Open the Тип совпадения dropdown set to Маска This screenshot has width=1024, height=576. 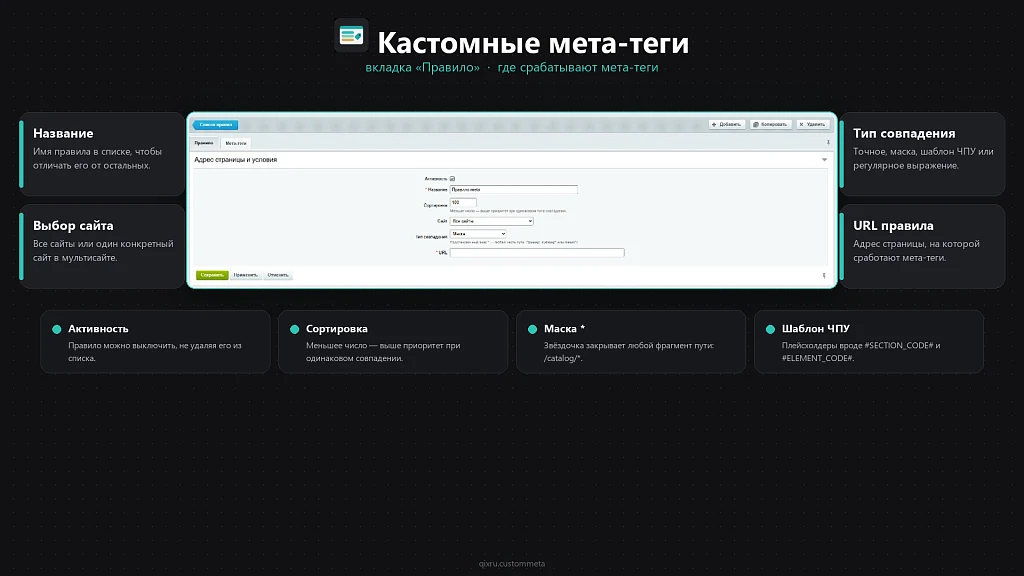478,234
